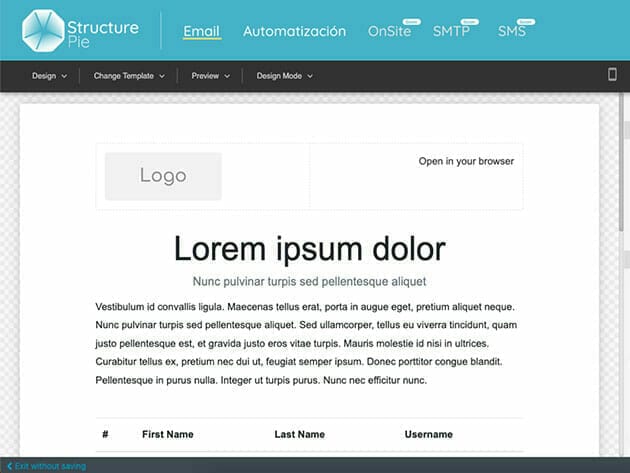Image resolution: width=630 pixels, height=473 pixels.
Task: Click the 'Open in your browser' link
Action: 466,161
